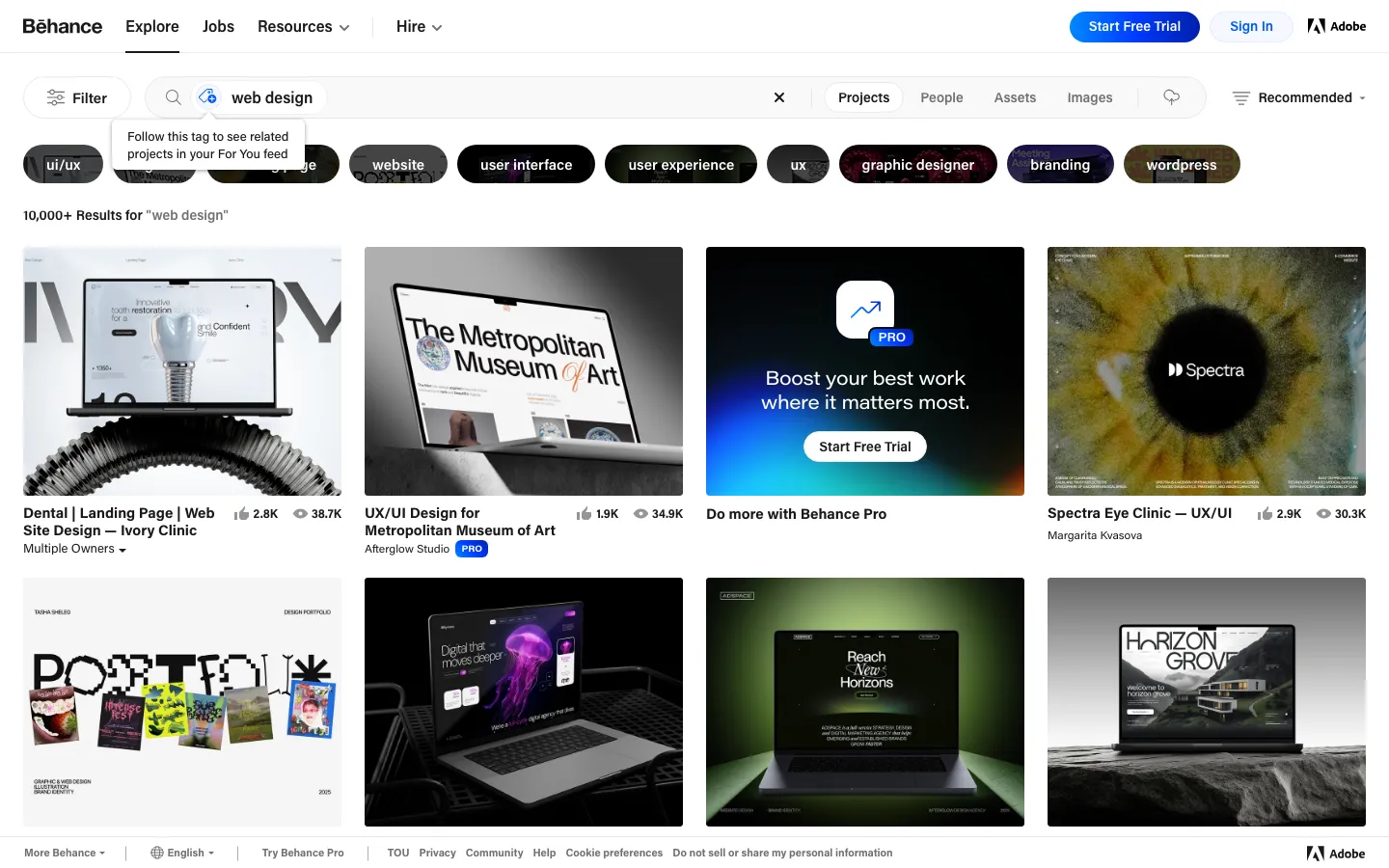Visit Margarita Kvasova profile
Viewport: 1389px width, 868px height.
(1095, 535)
